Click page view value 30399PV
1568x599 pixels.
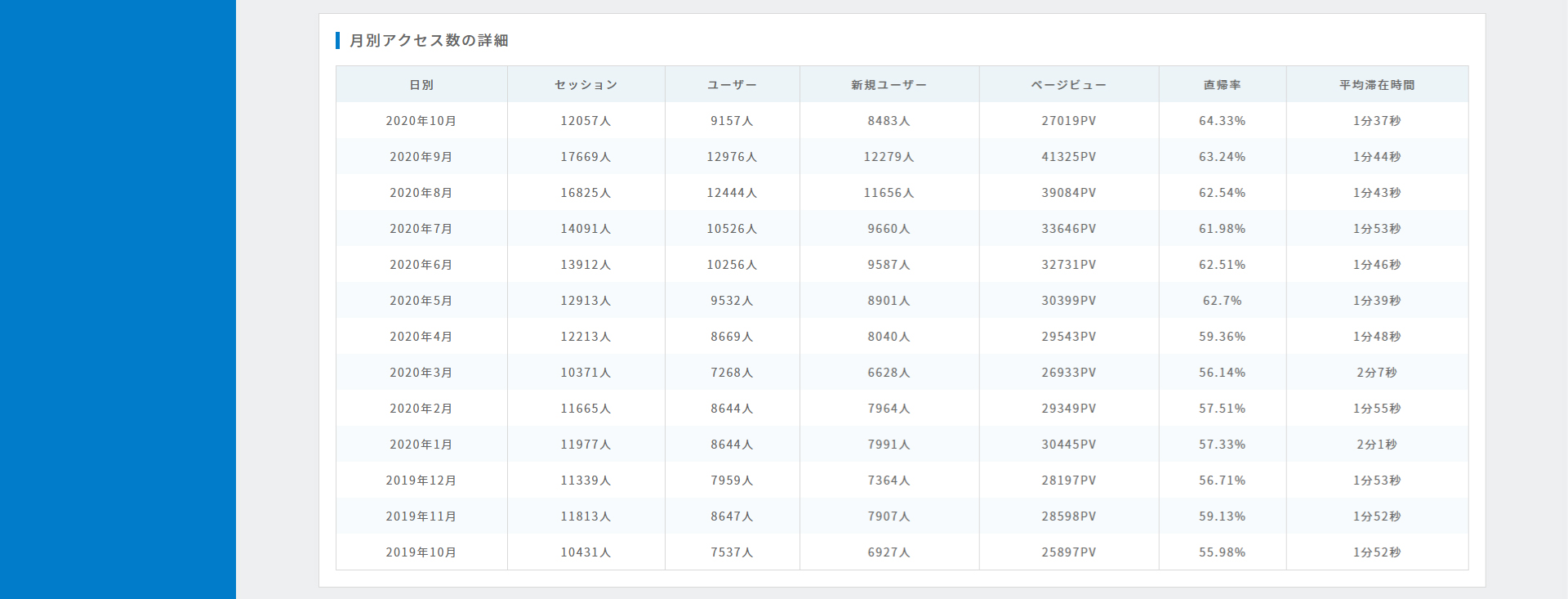(x=1069, y=301)
